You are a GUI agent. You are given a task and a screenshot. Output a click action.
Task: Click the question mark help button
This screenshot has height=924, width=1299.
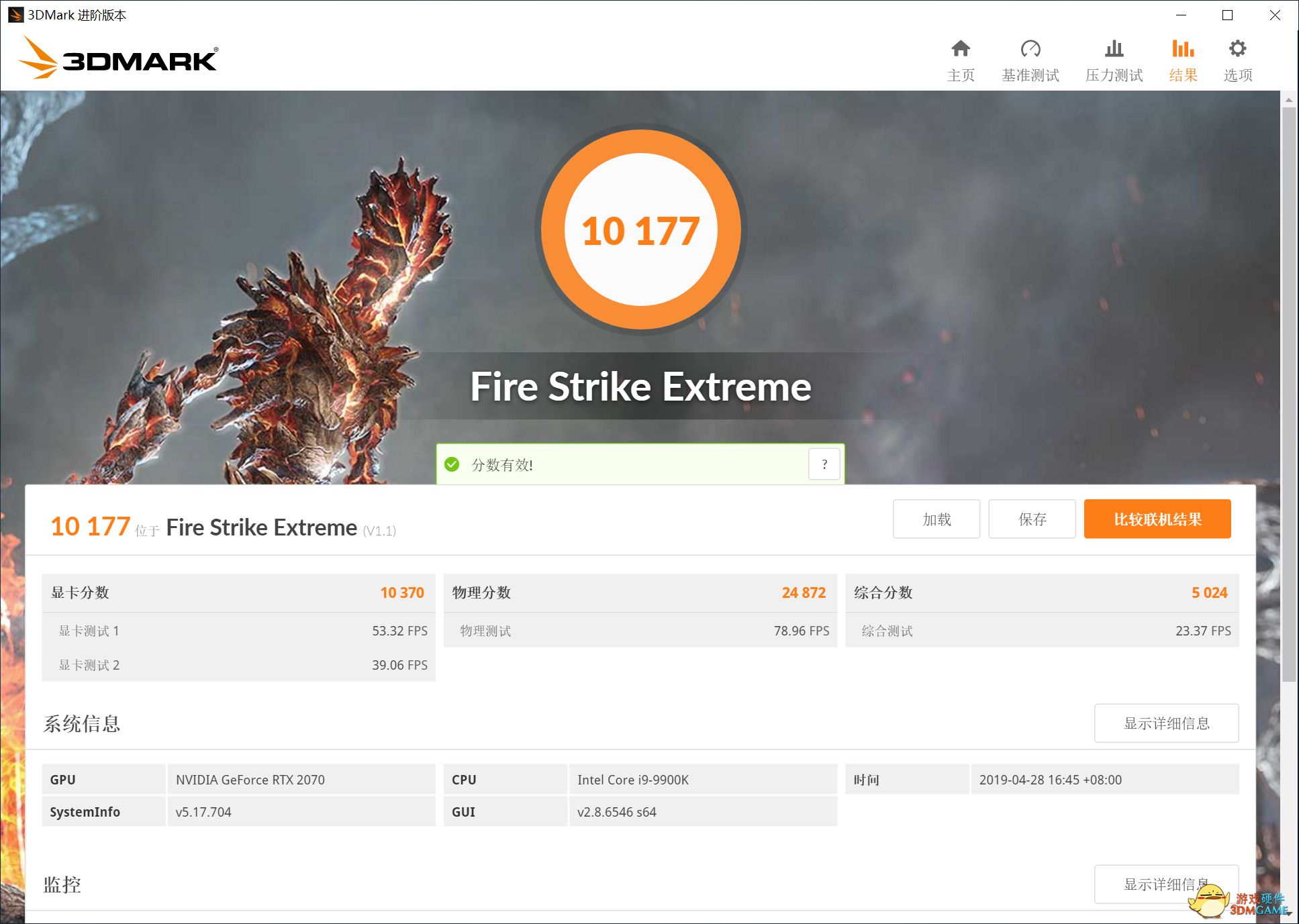(x=824, y=464)
